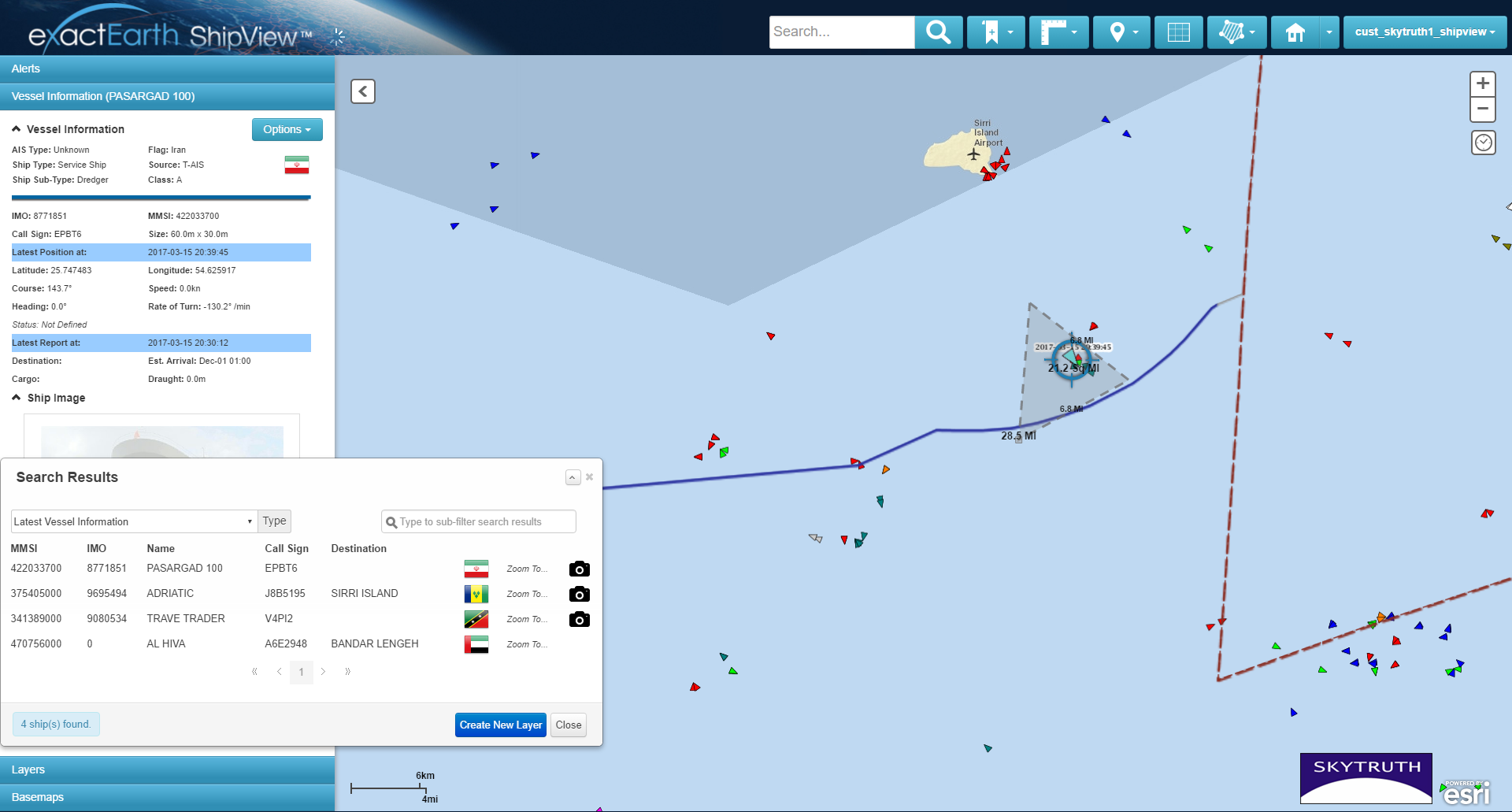Image resolution: width=1512 pixels, height=812 pixels.
Task: Click the Iran flag icon in vessel info
Action: (x=297, y=165)
